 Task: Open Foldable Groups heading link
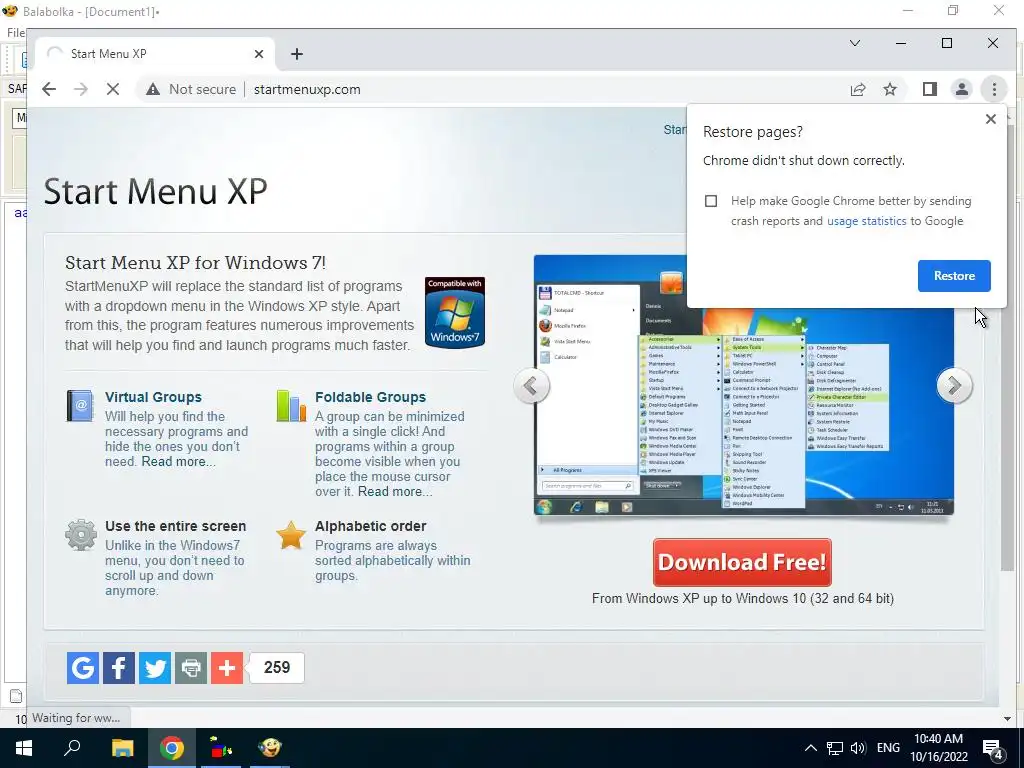click(x=370, y=397)
